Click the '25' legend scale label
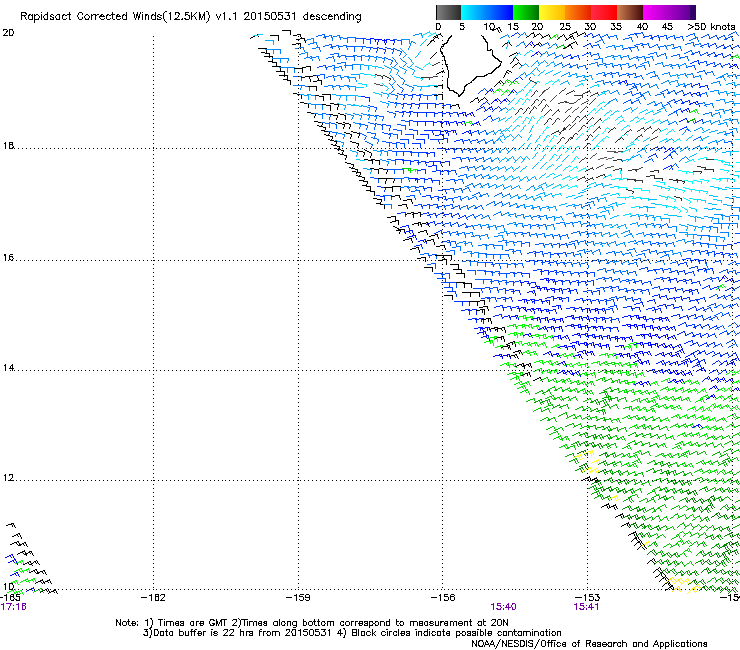Viewport: 740px width, 650px height. tap(565, 27)
